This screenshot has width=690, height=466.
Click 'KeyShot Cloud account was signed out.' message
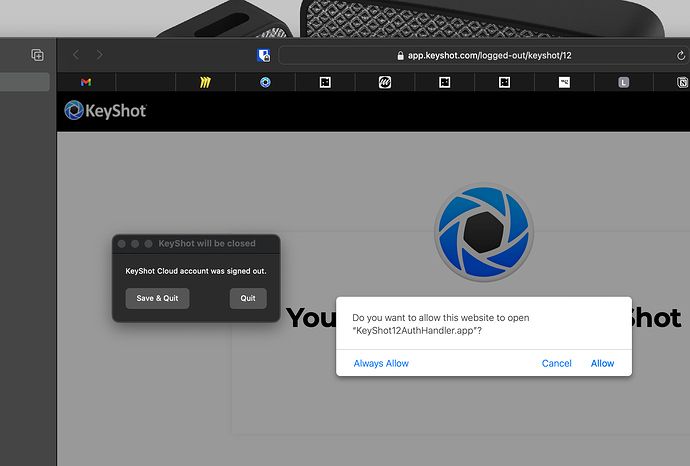[196, 271]
